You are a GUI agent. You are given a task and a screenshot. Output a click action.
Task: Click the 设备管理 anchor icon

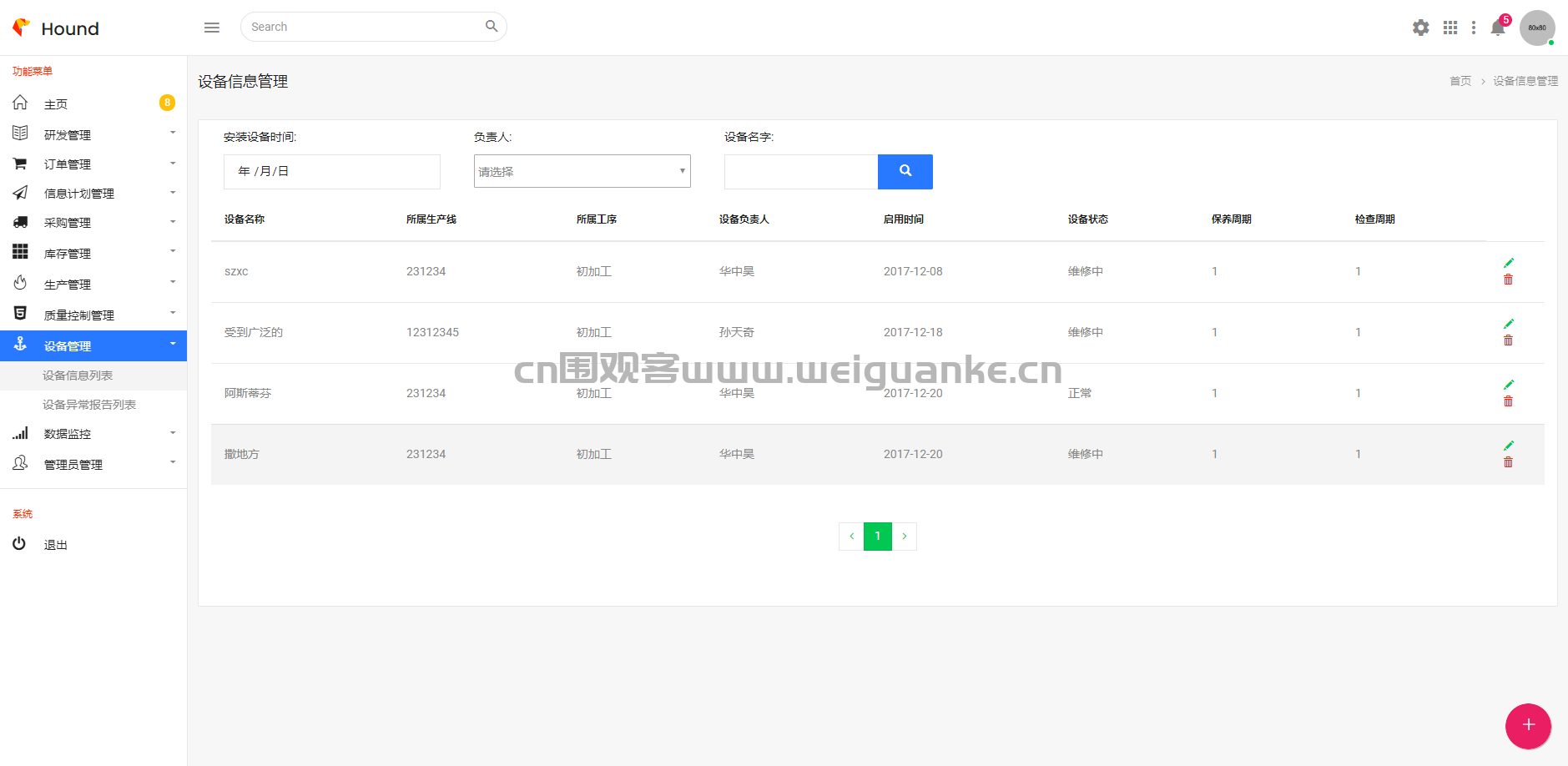click(x=20, y=345)
